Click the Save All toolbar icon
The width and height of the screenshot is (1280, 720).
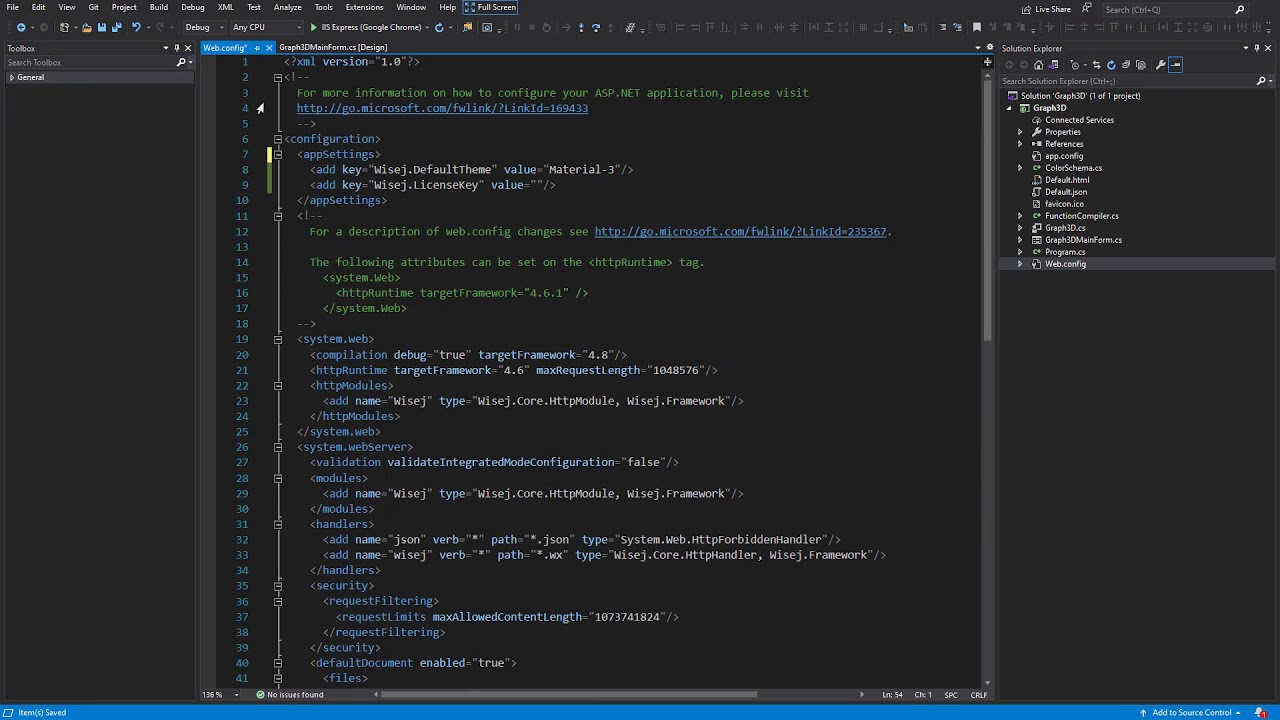point(116,27)
